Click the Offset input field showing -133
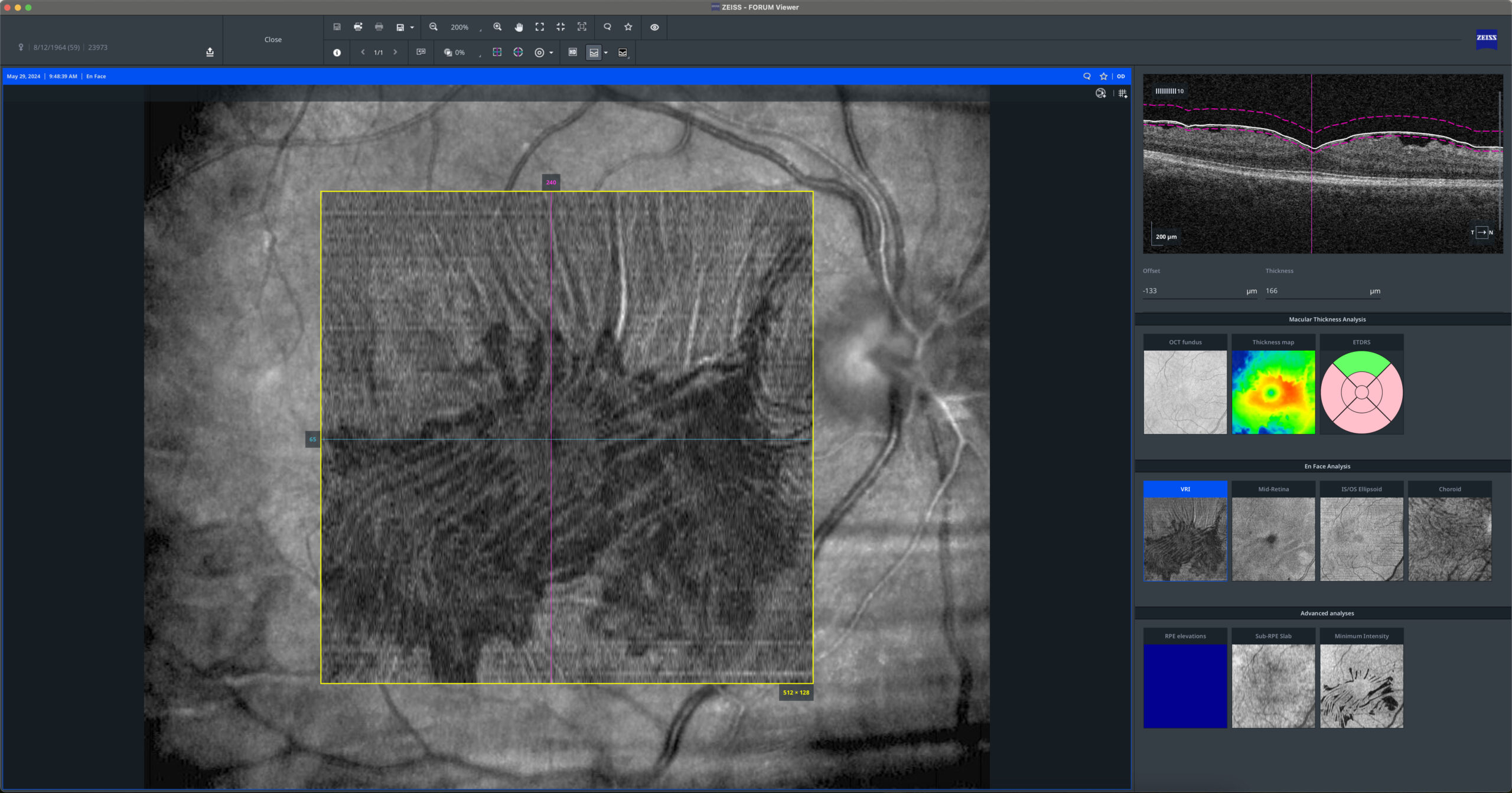 point(1200,291)
